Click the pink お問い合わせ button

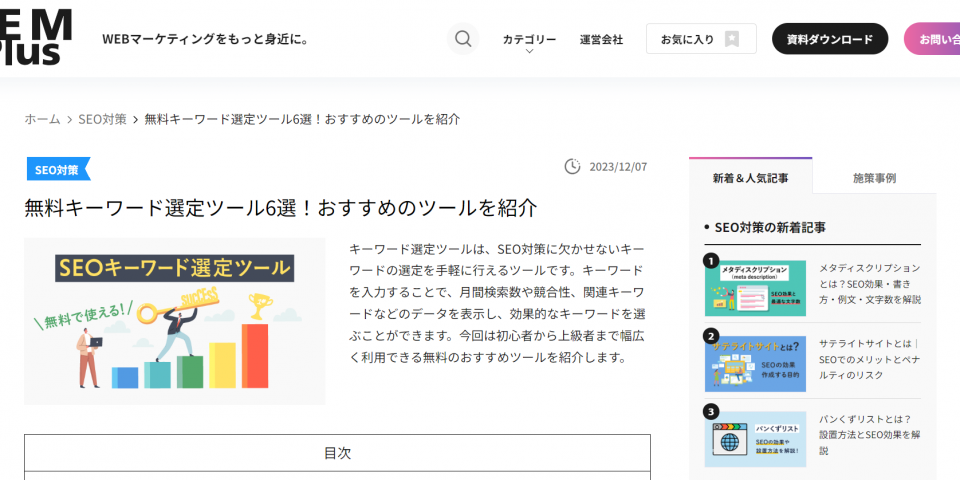coord(932,39)
